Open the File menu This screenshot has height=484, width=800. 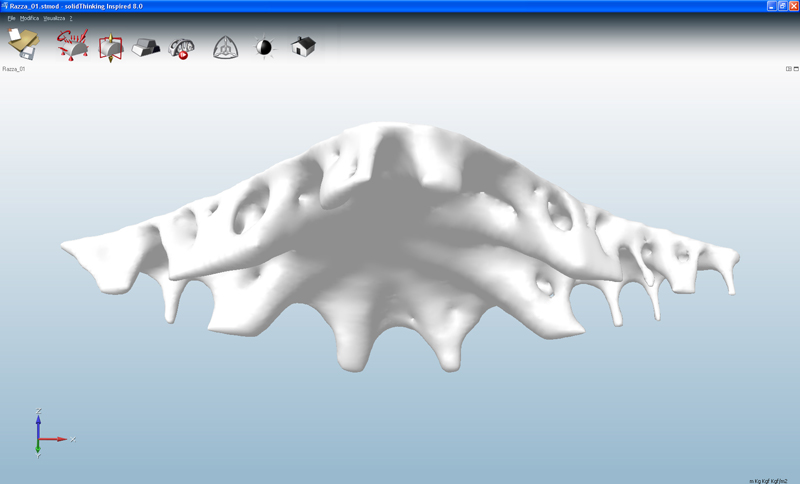[12, 18]
